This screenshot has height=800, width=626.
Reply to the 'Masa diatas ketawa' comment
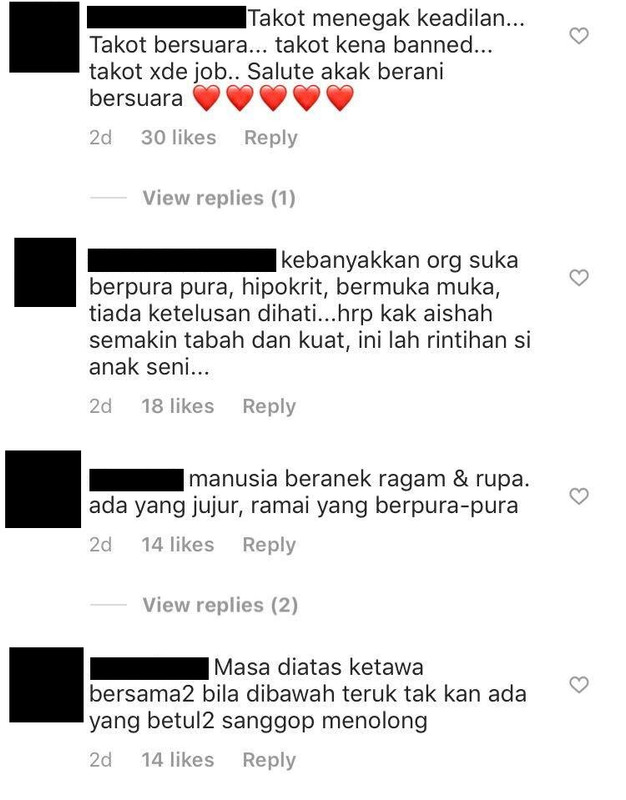click(269, 760)
